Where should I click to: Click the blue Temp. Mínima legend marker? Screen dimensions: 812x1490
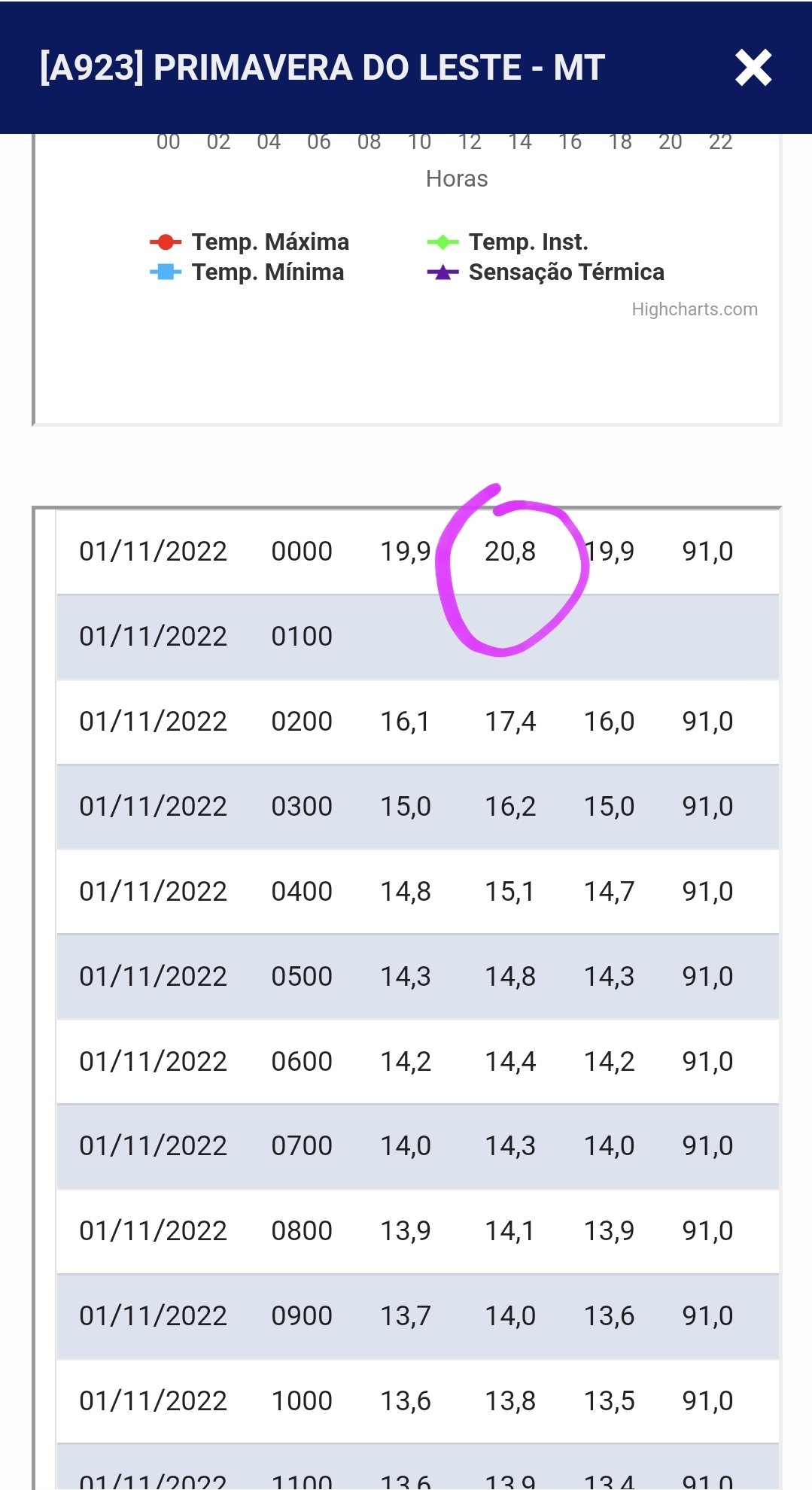pos(166,272)
